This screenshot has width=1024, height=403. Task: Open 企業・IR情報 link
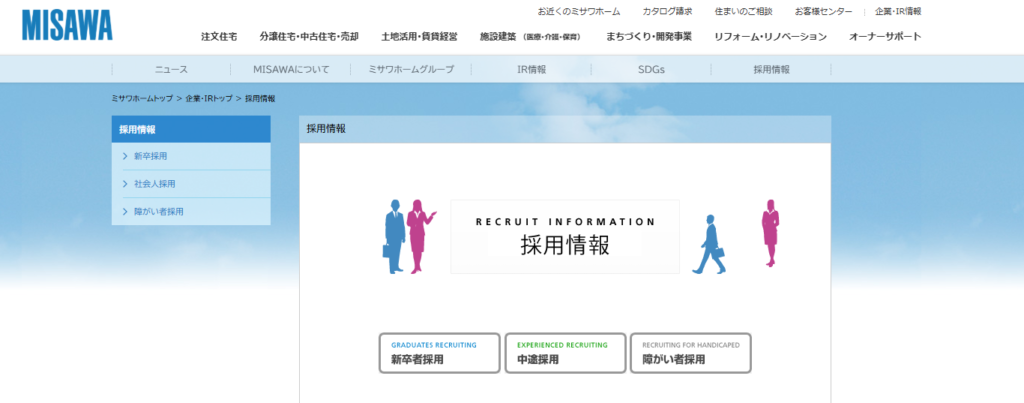898,12
